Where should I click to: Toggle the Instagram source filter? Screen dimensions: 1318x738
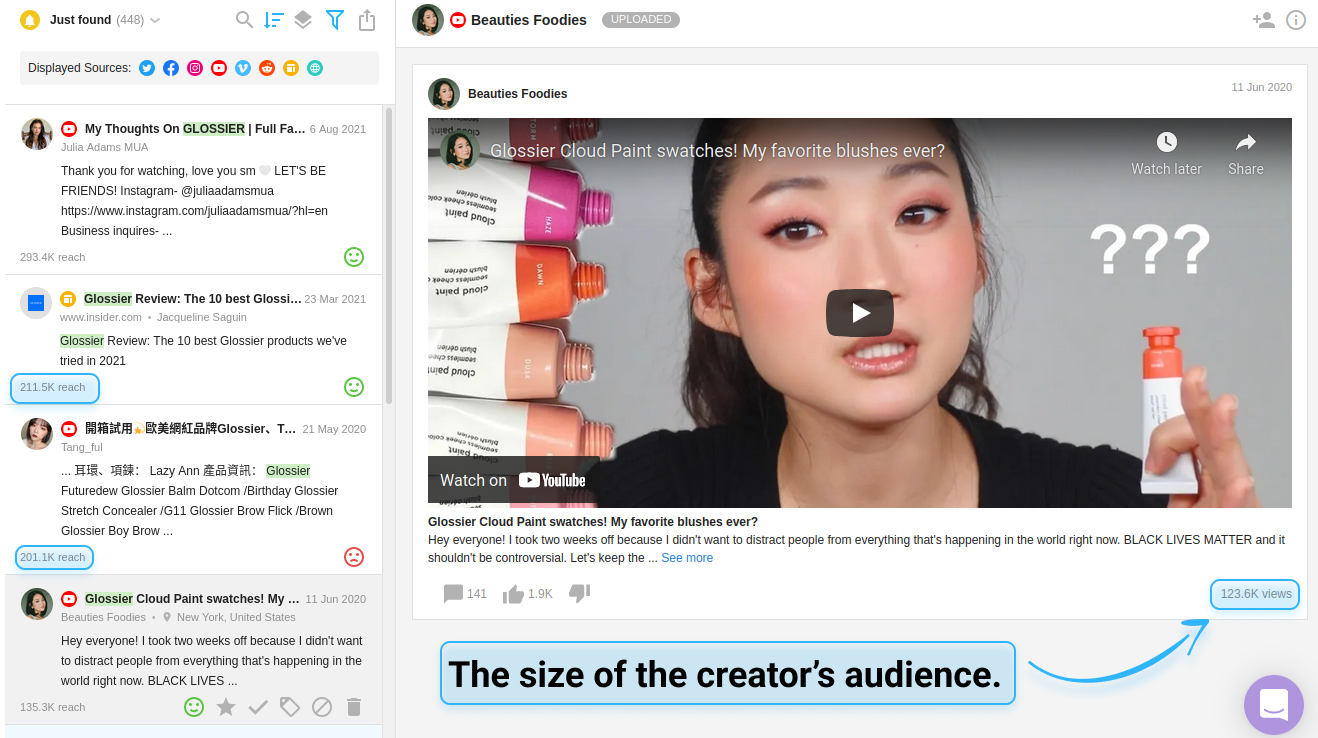tap(195, 68)
